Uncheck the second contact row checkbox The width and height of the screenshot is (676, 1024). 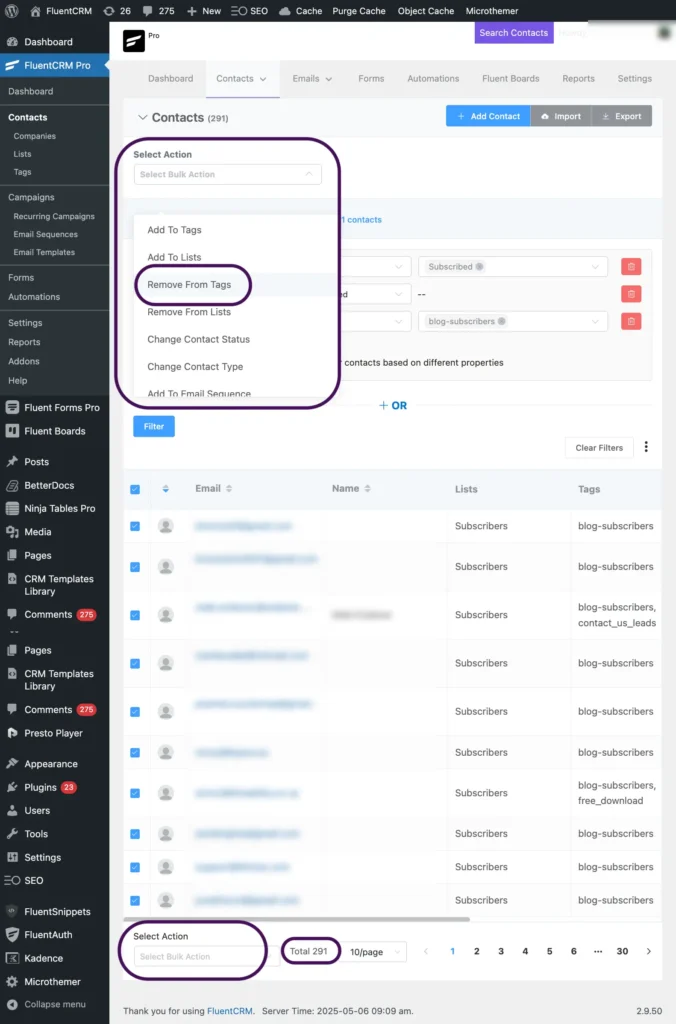coord(135,567)
